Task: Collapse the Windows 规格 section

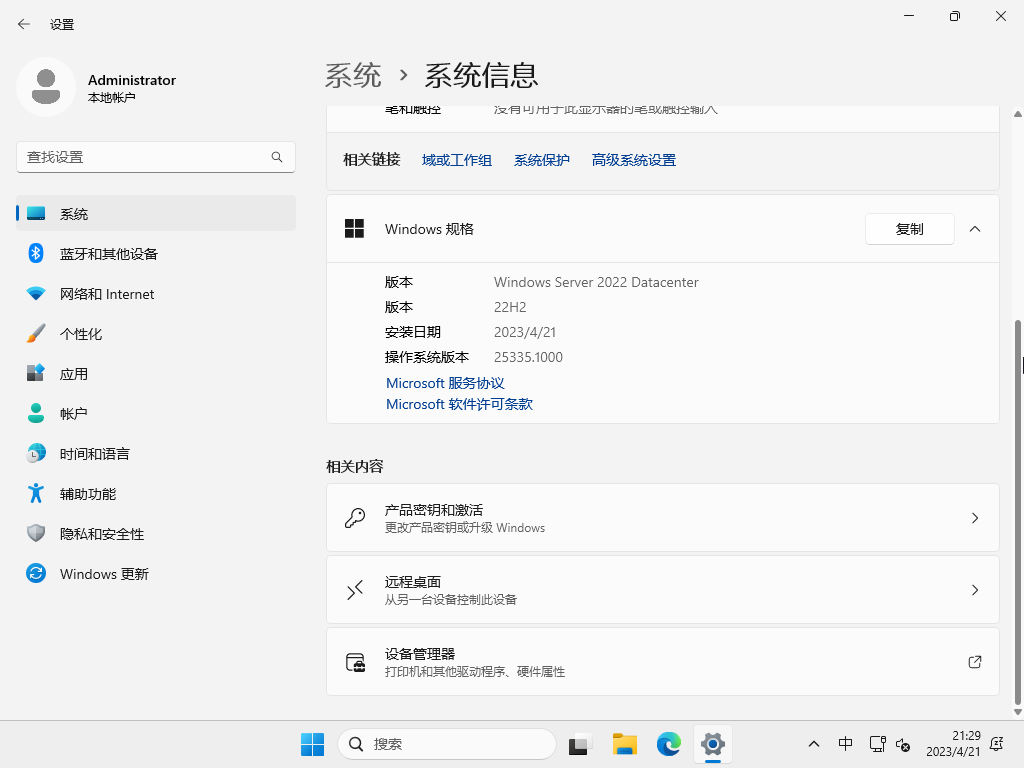Action: tap(975, 229)
